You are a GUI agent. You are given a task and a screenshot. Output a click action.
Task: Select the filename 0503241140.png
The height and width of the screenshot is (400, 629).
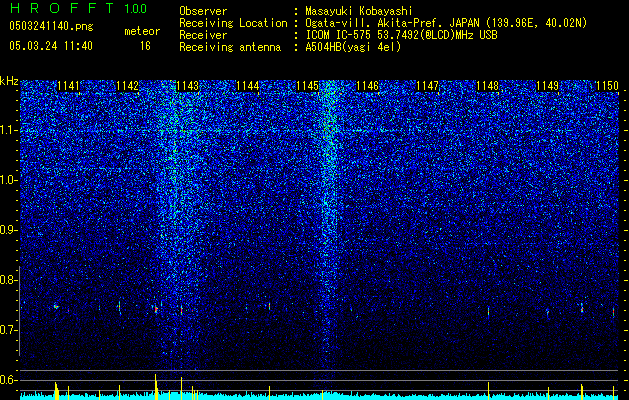click(51, 26)
